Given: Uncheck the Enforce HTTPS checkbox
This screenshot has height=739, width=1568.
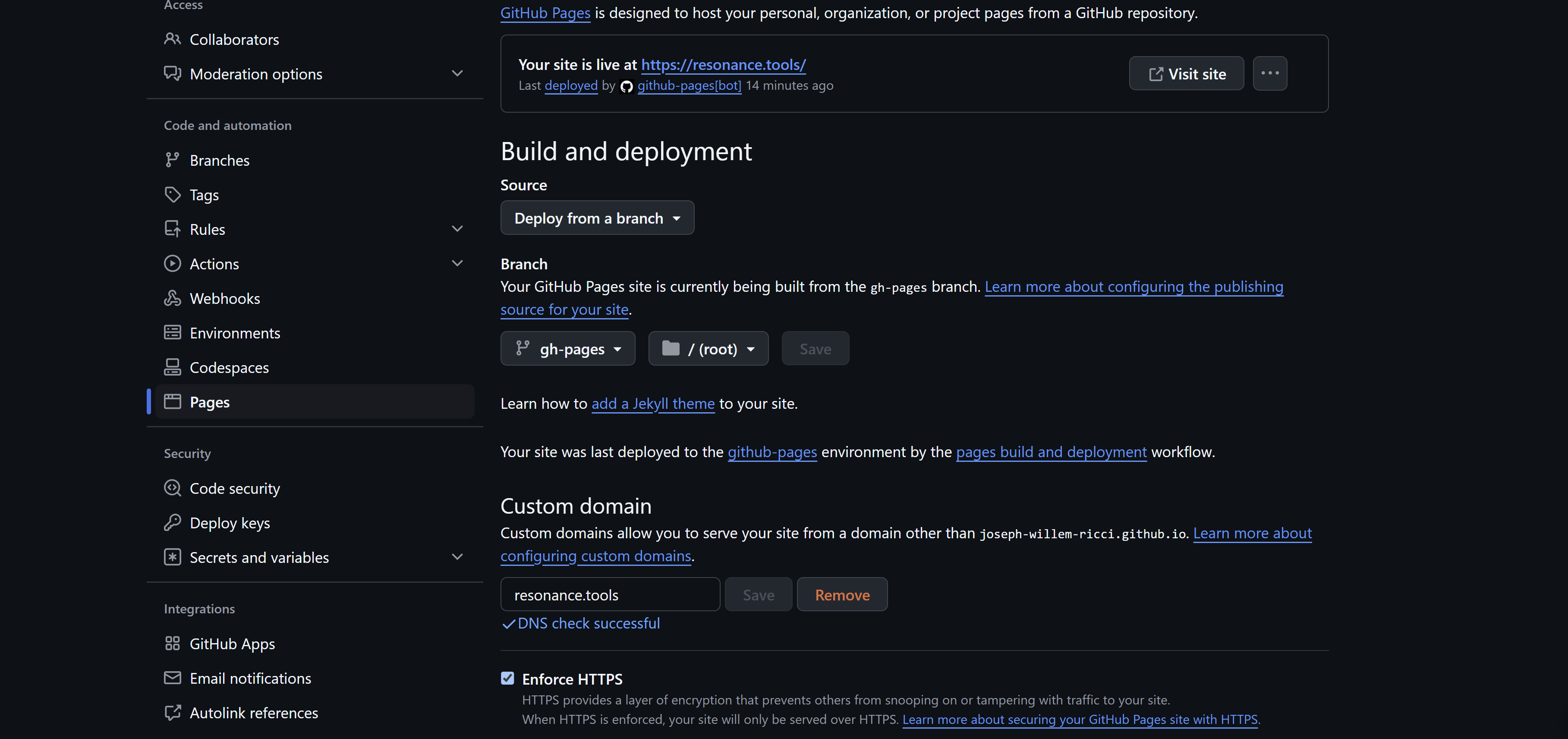Looking at the screenshot, I should coord(507,678).
